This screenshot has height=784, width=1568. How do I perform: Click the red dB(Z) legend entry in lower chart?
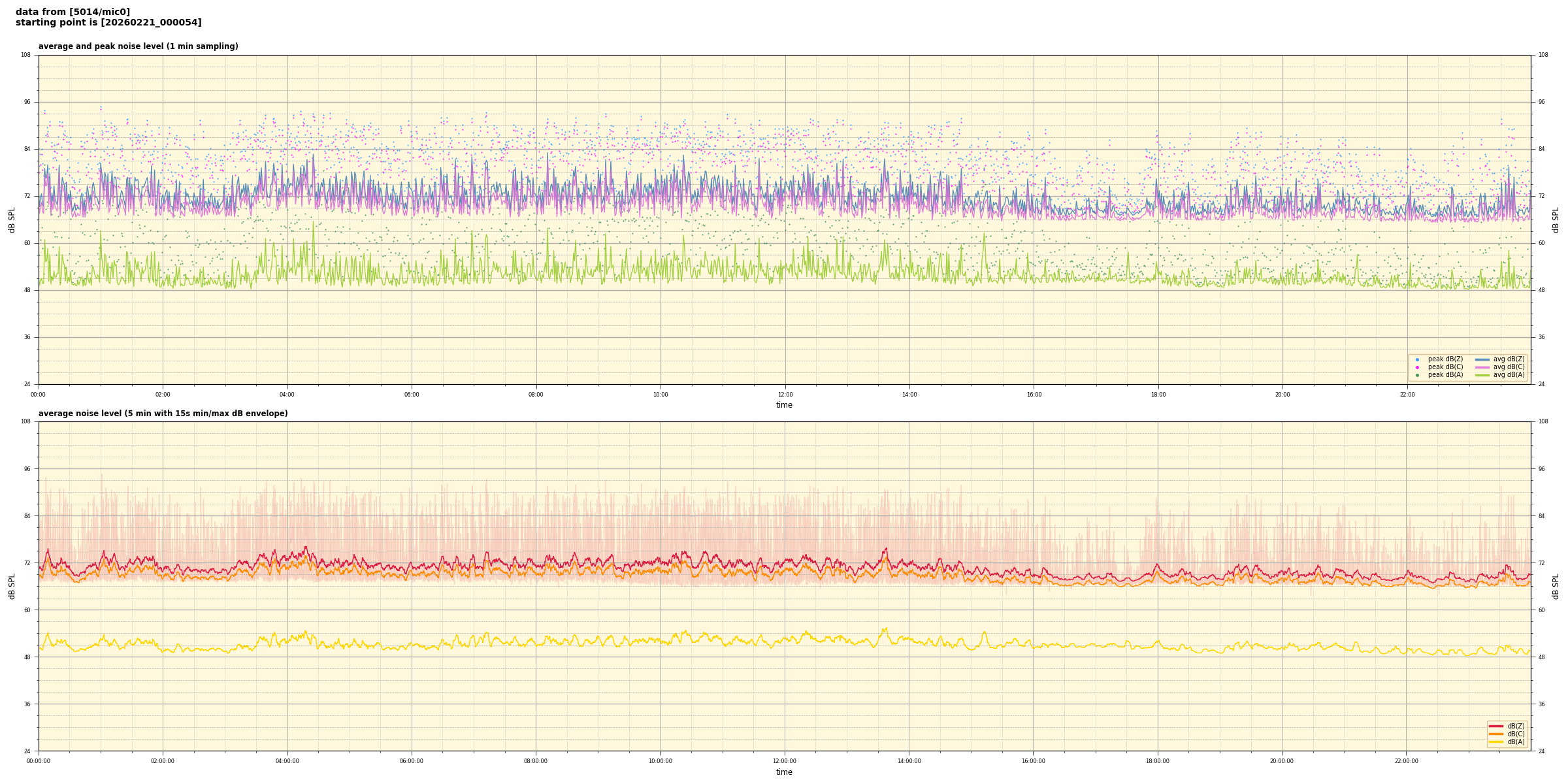click(x=1496, y=726)
